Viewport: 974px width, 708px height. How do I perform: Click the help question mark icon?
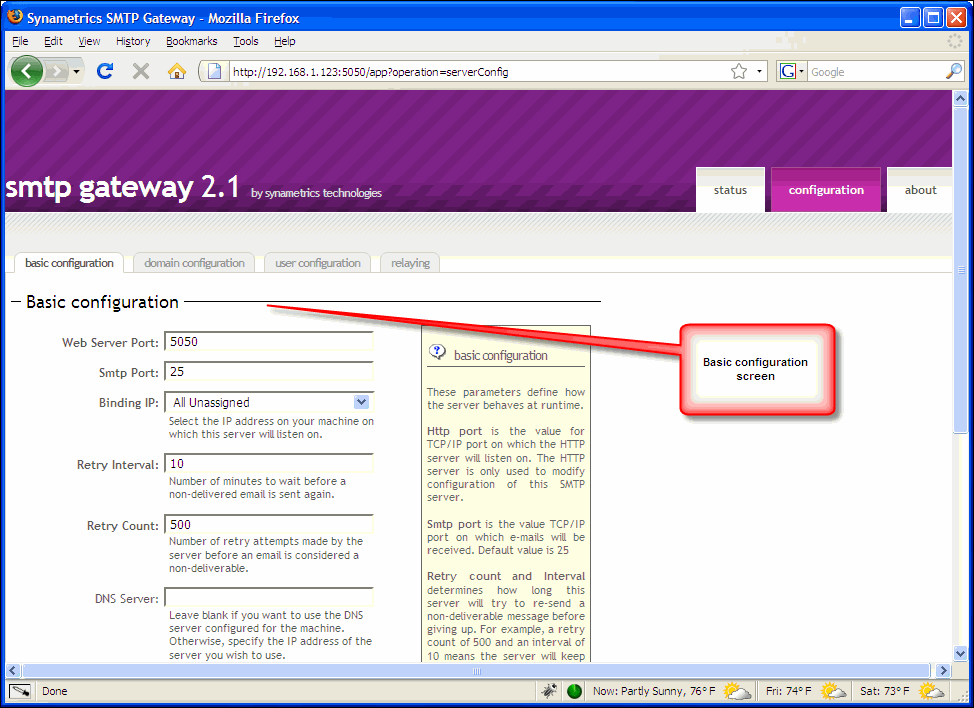(437, 352)
